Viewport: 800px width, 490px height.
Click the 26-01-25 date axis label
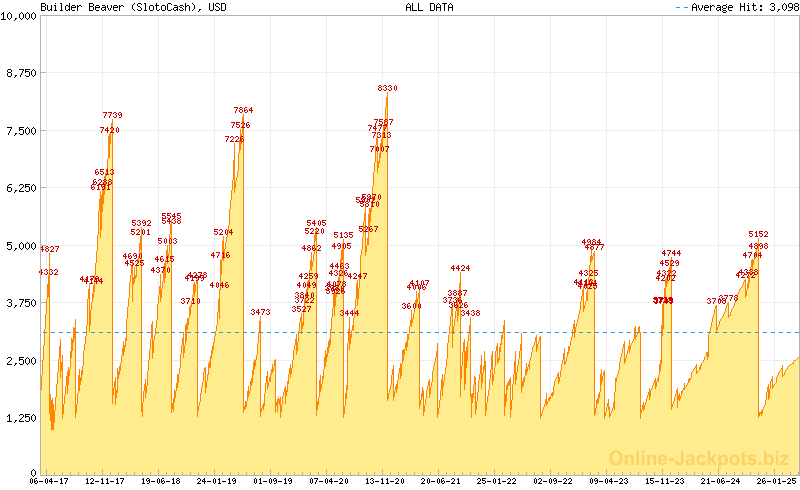click(777, 481)
